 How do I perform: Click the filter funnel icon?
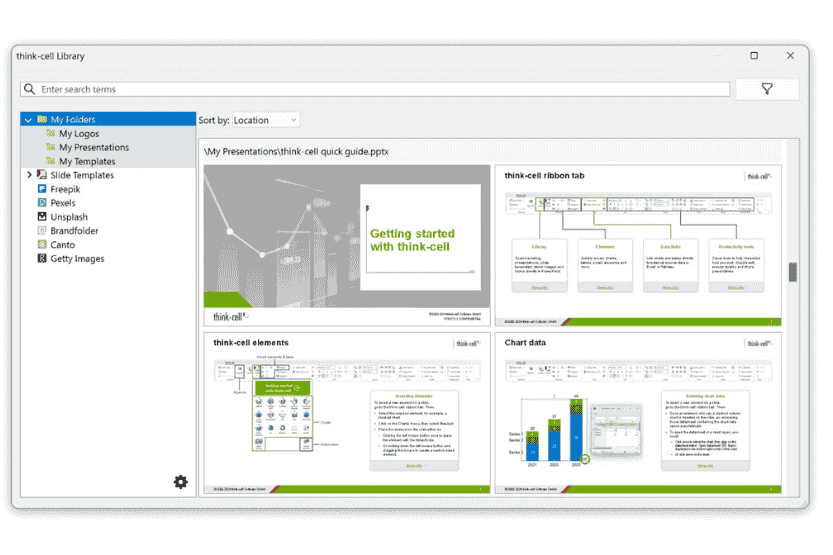(767, 89)
